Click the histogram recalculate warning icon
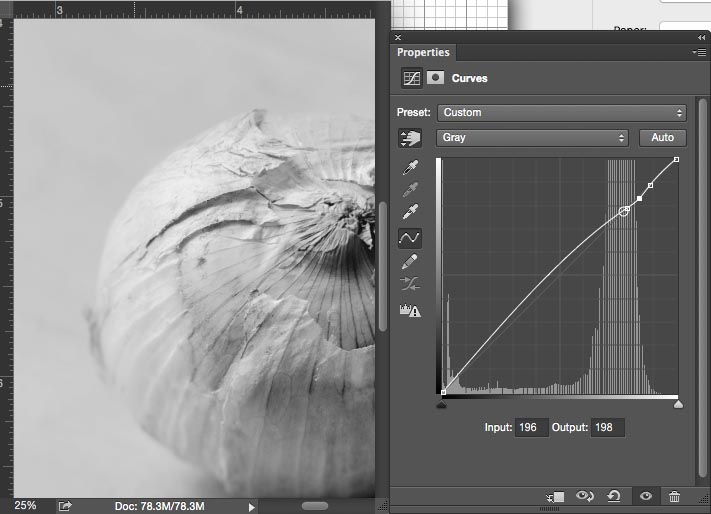This screenshot has height=514, width=711. click(x=410, y=310)
